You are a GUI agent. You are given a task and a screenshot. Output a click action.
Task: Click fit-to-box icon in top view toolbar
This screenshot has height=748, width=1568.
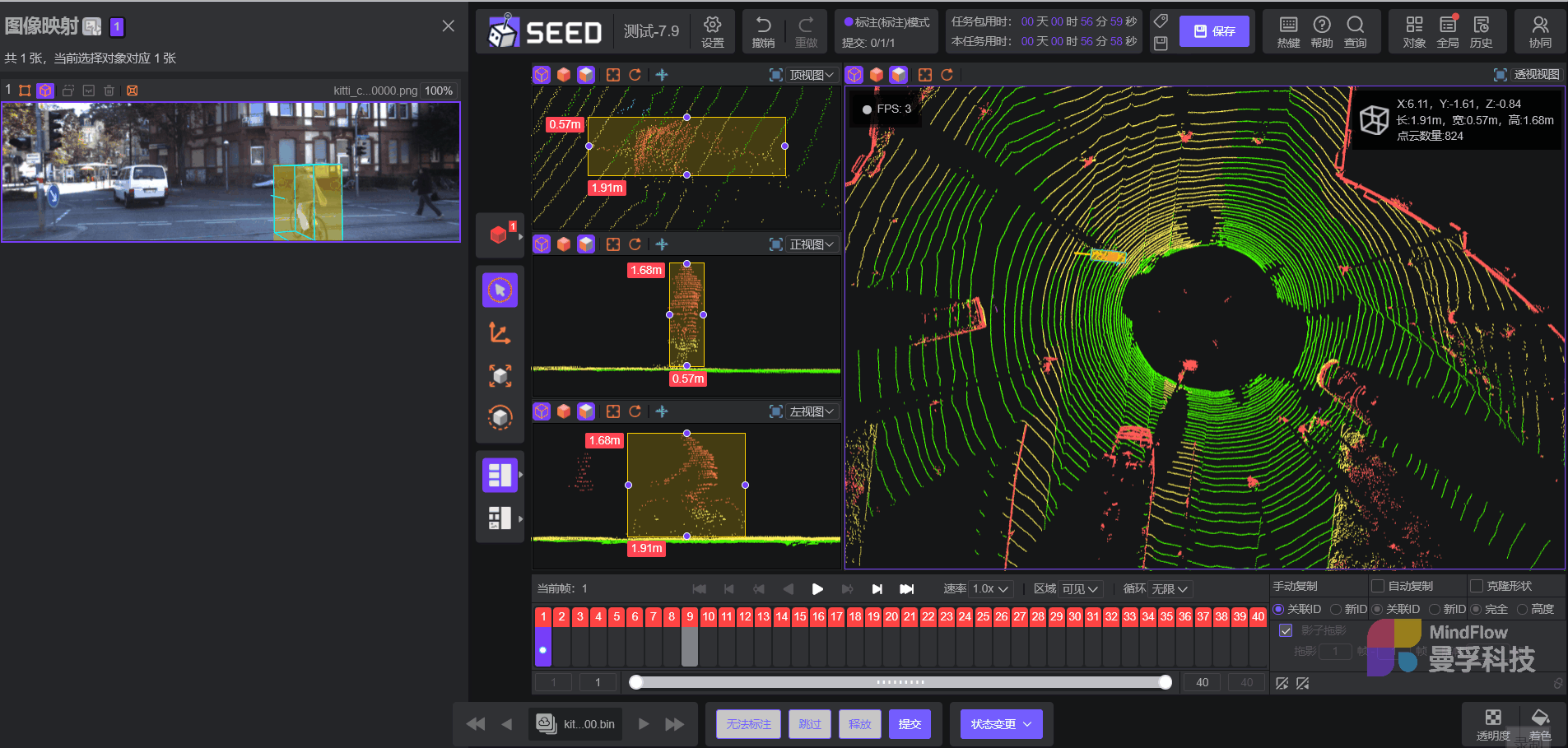612,75
